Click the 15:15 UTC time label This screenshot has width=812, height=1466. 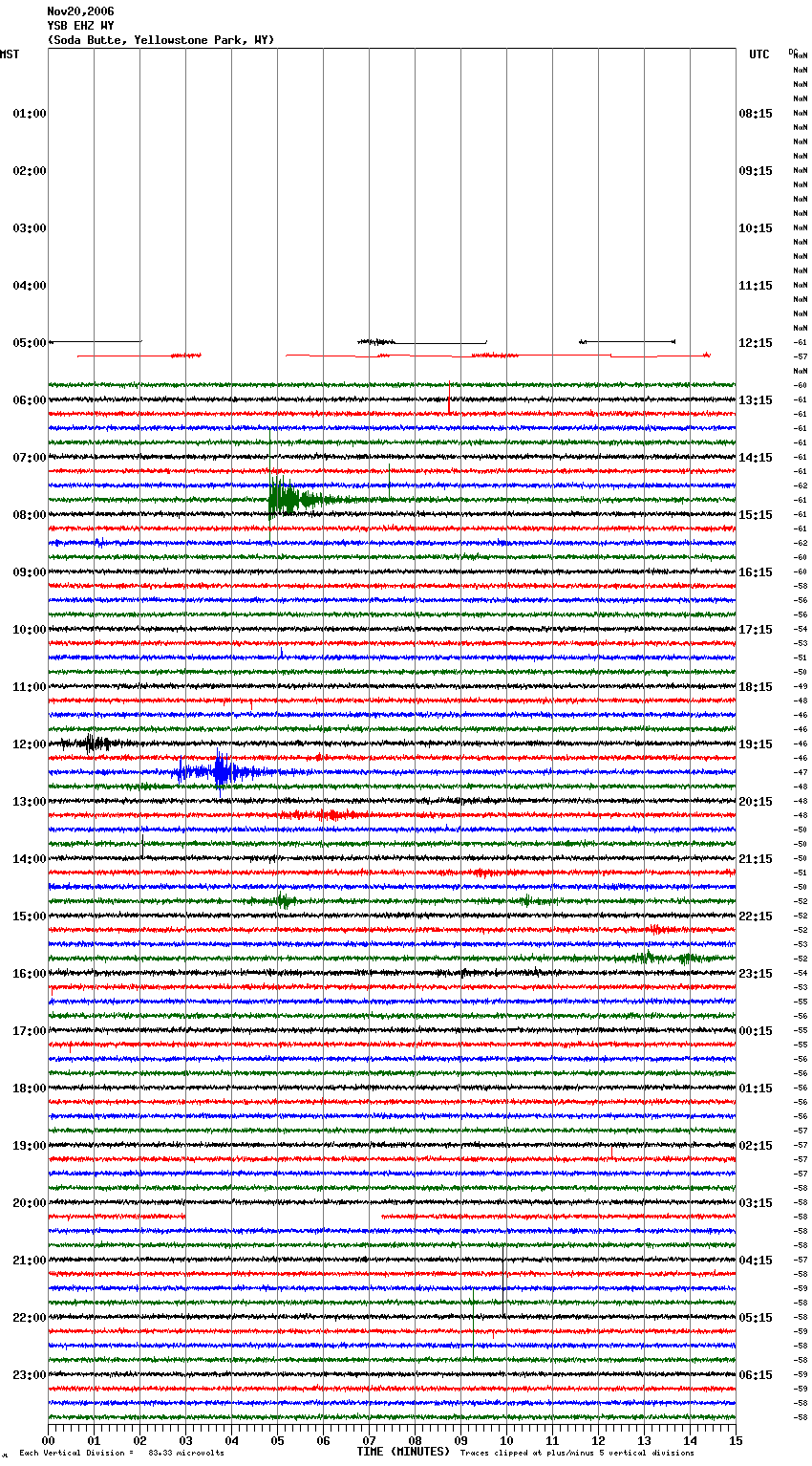756,515
